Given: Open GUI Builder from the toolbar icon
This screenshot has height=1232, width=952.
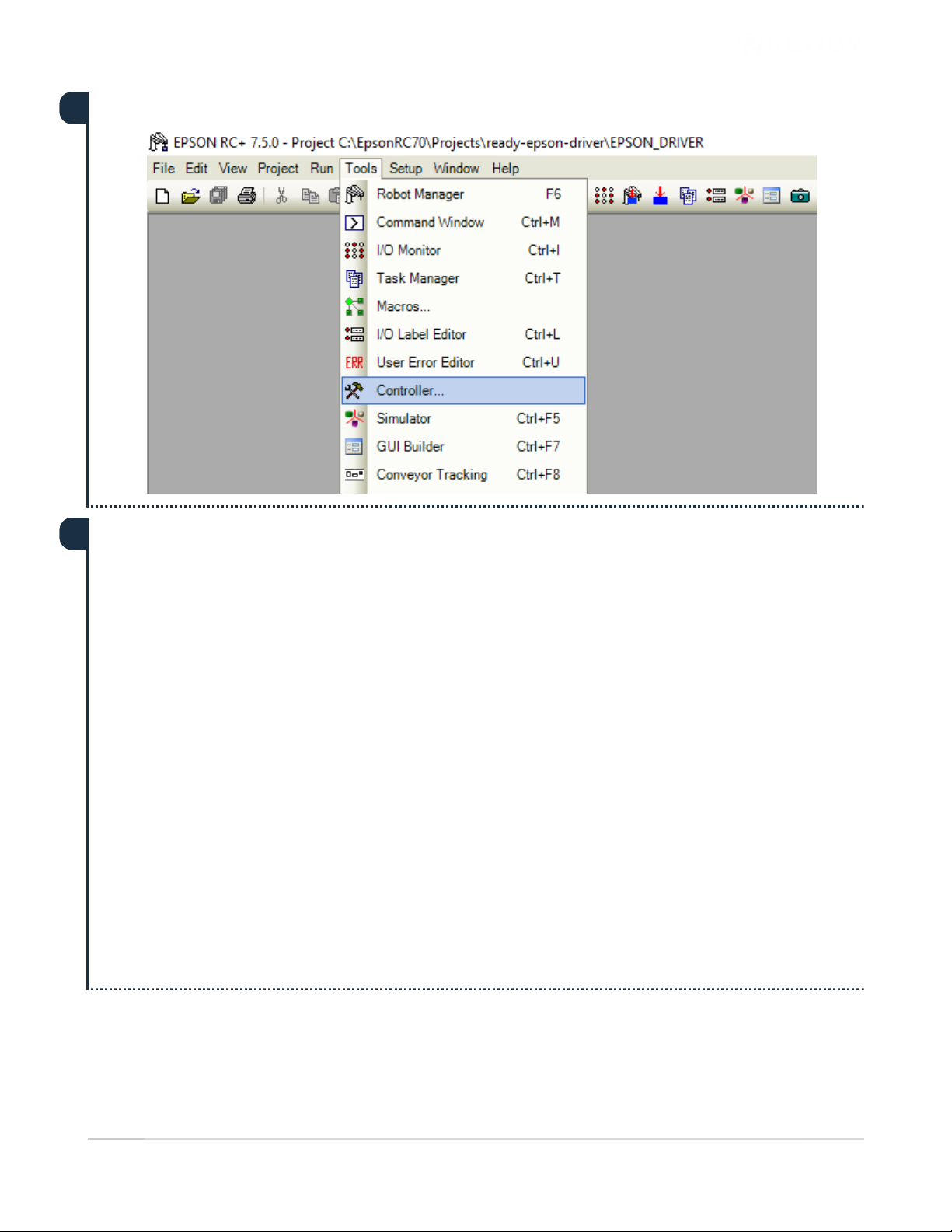Looking at the screenshot, I should coord(772,196).
